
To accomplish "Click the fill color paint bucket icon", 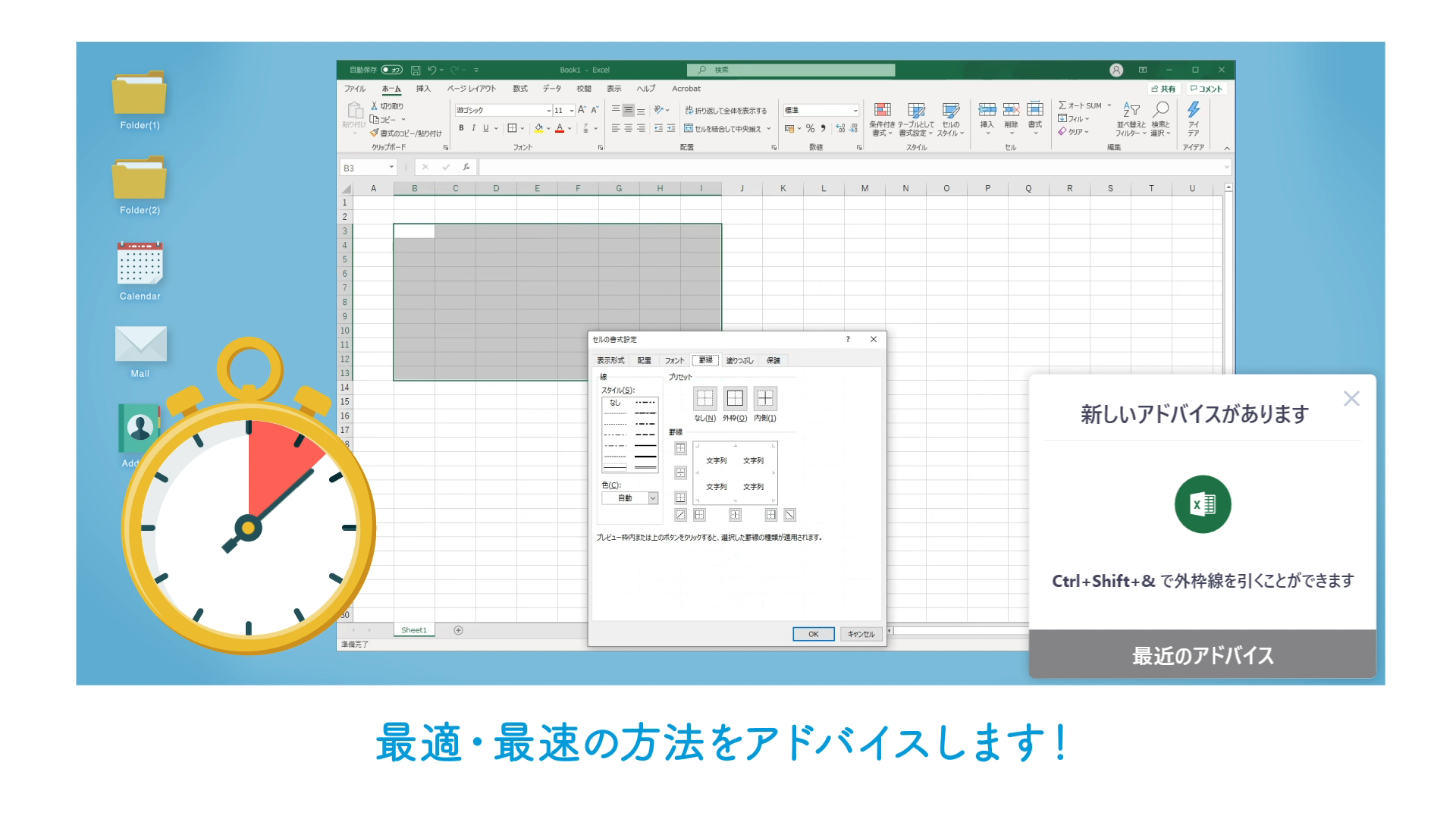I will point(538,128).
